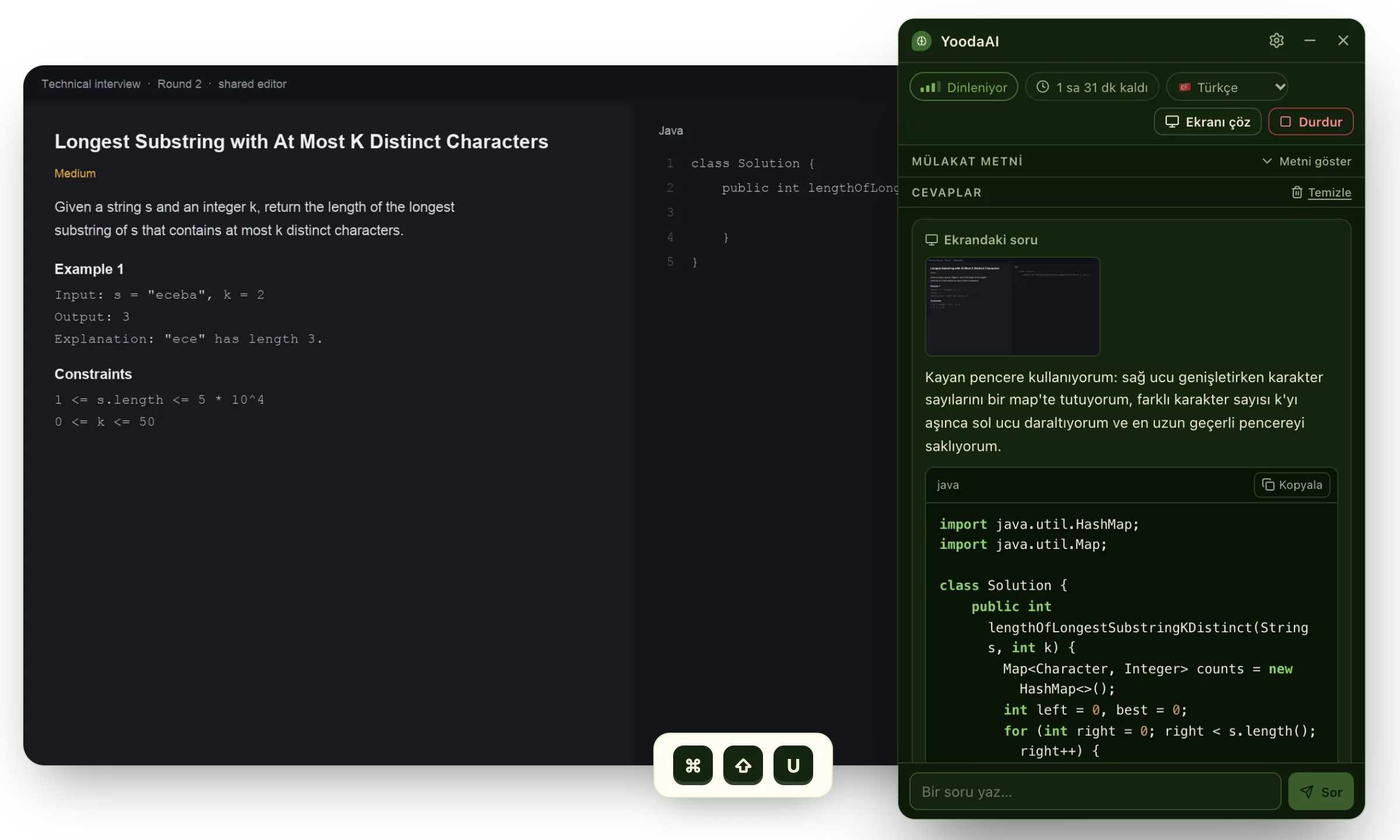This screenshot has width=1400, height=840.
Task: Open the Ekrandaki soru screenshot thumbnail
Action: click(1013, 306)
